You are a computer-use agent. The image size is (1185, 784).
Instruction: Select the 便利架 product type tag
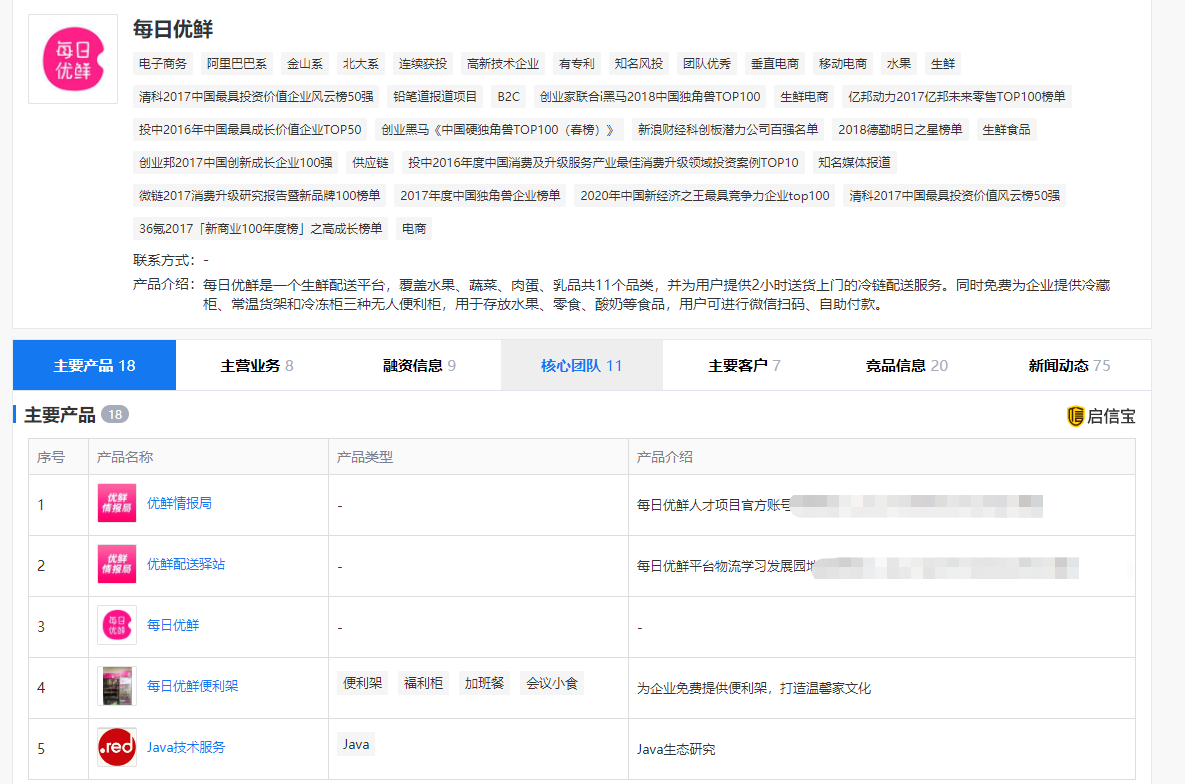tap(361, 683)
